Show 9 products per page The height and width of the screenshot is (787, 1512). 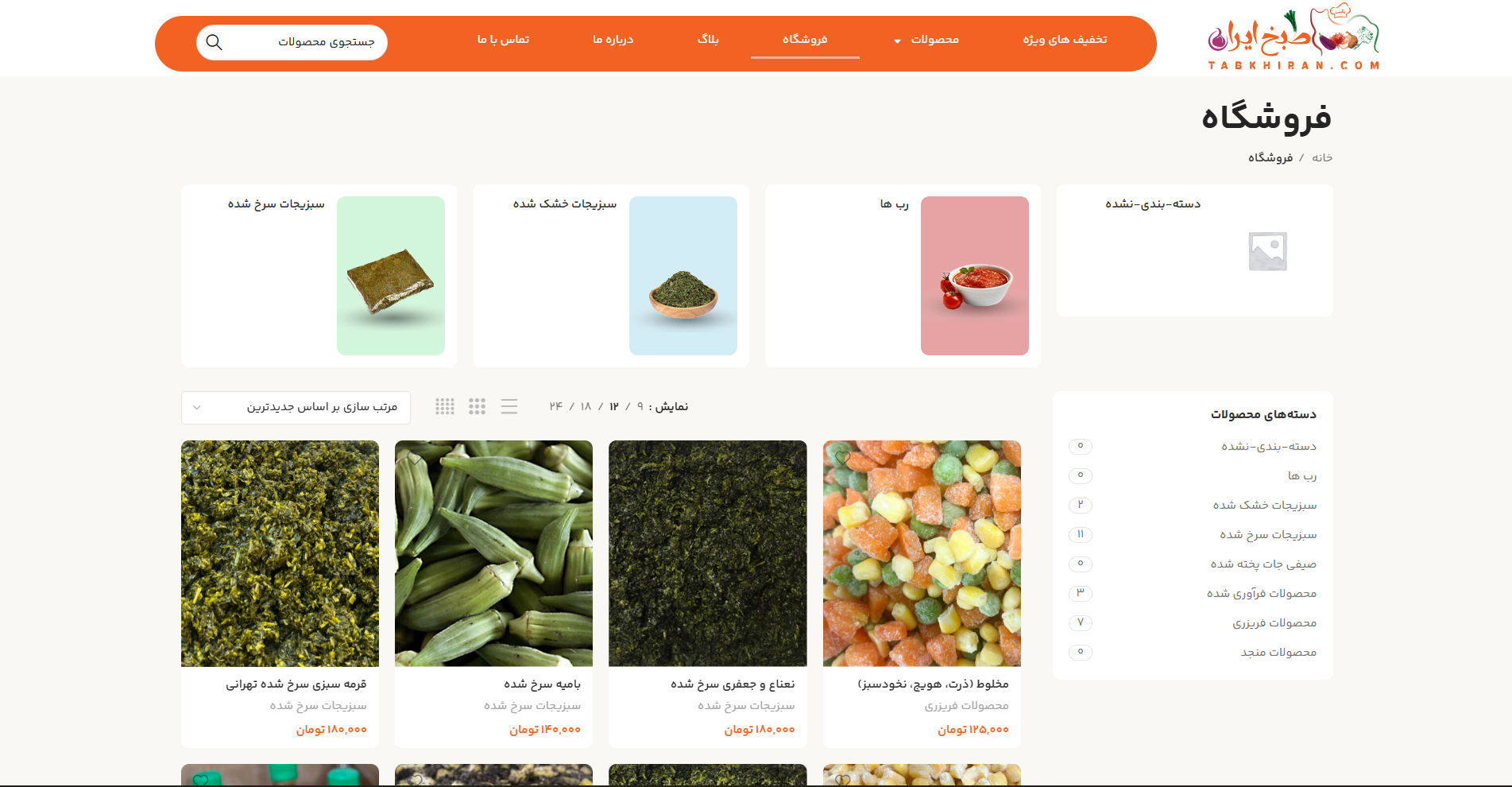640,407
